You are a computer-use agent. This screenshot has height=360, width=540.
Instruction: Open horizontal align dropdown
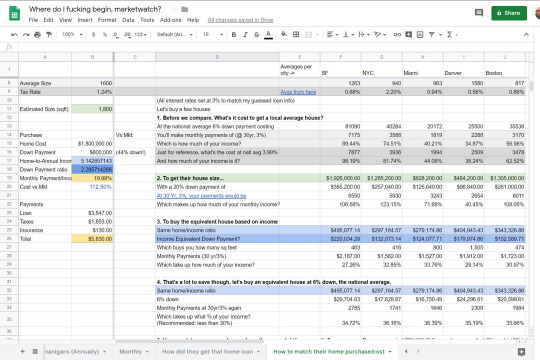click(x=332, y=34)
